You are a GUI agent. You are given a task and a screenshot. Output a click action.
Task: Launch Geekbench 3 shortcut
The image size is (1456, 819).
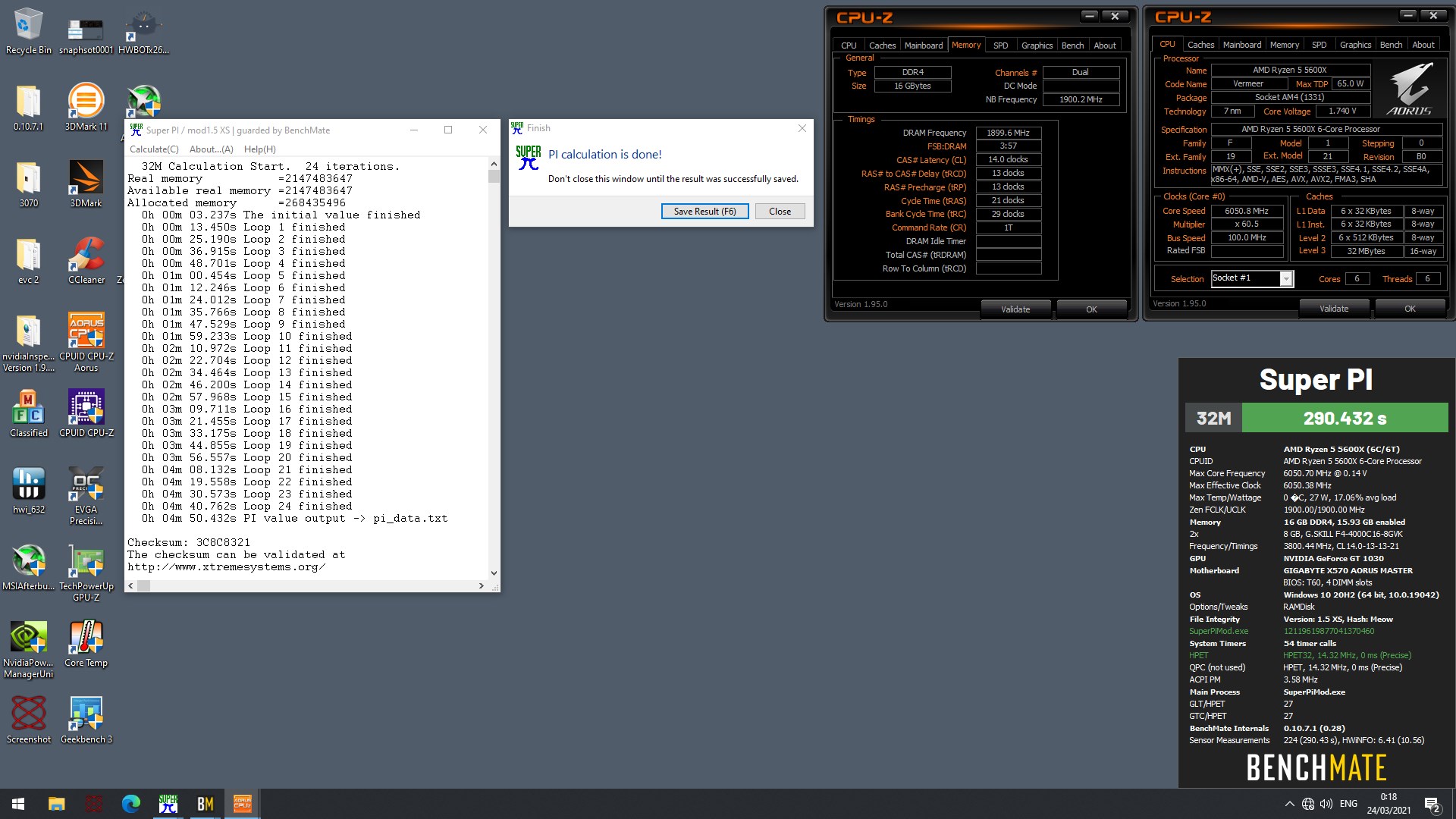point(86,720)
